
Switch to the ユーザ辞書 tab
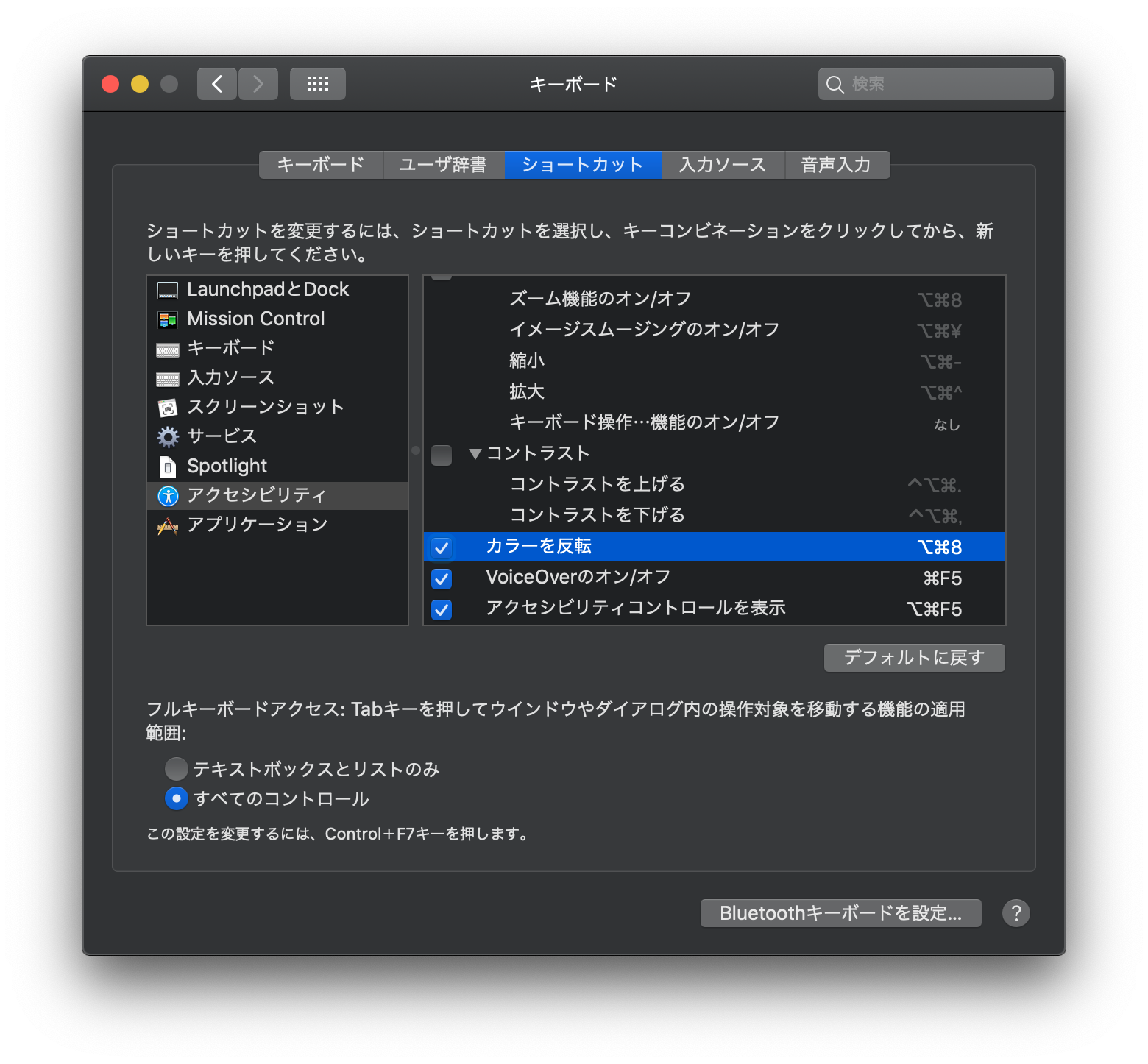click(444, 164)
